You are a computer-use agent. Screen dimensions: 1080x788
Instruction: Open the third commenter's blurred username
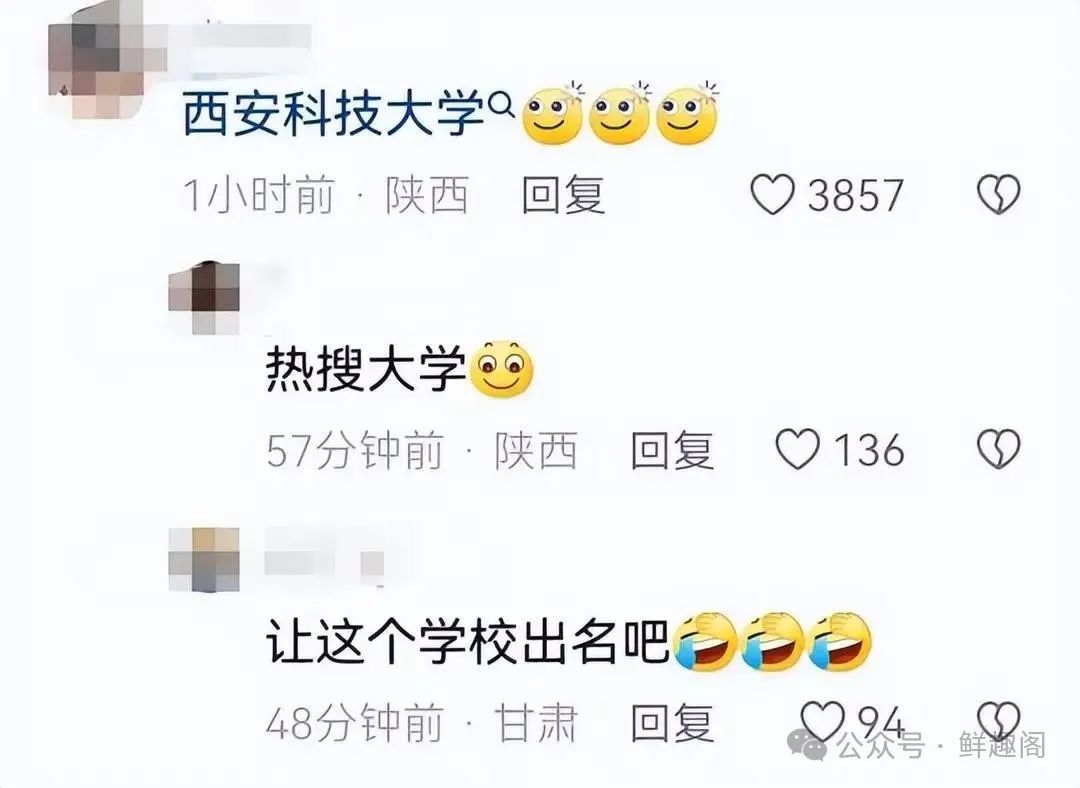coord(324,555)
